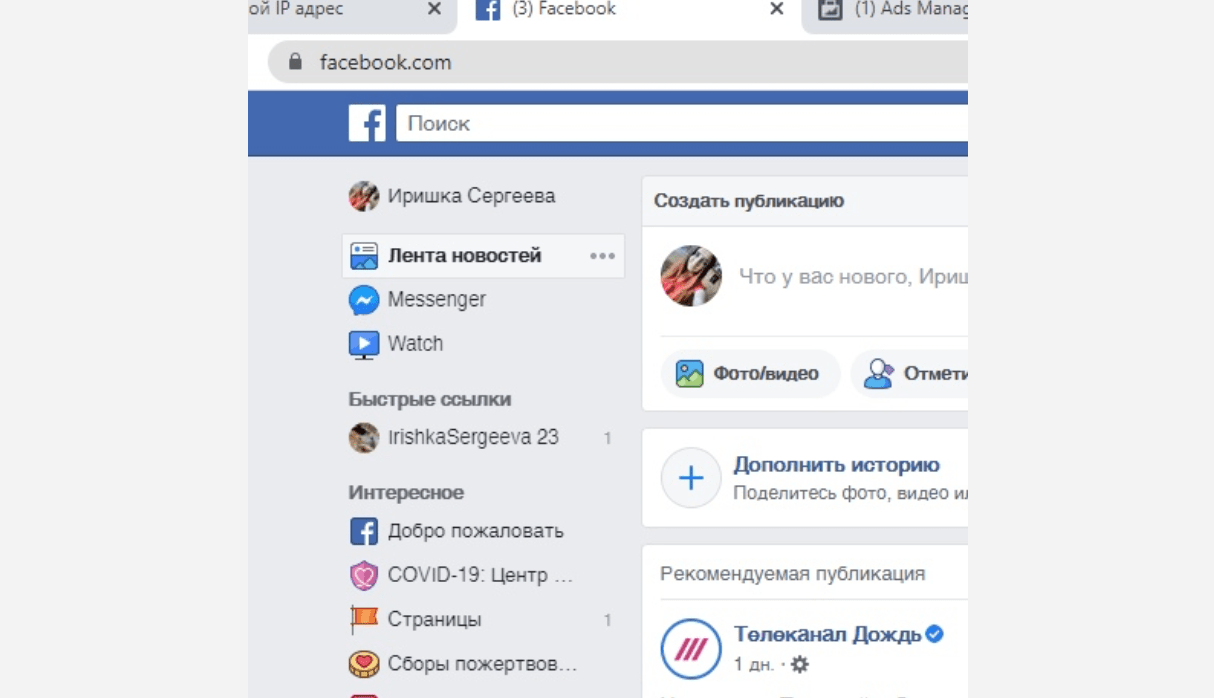Click the Создать публикацию header
Image resolution: width=1214 pixels, height=698 pixels.
pyautogui.click(x=749, y=201)
